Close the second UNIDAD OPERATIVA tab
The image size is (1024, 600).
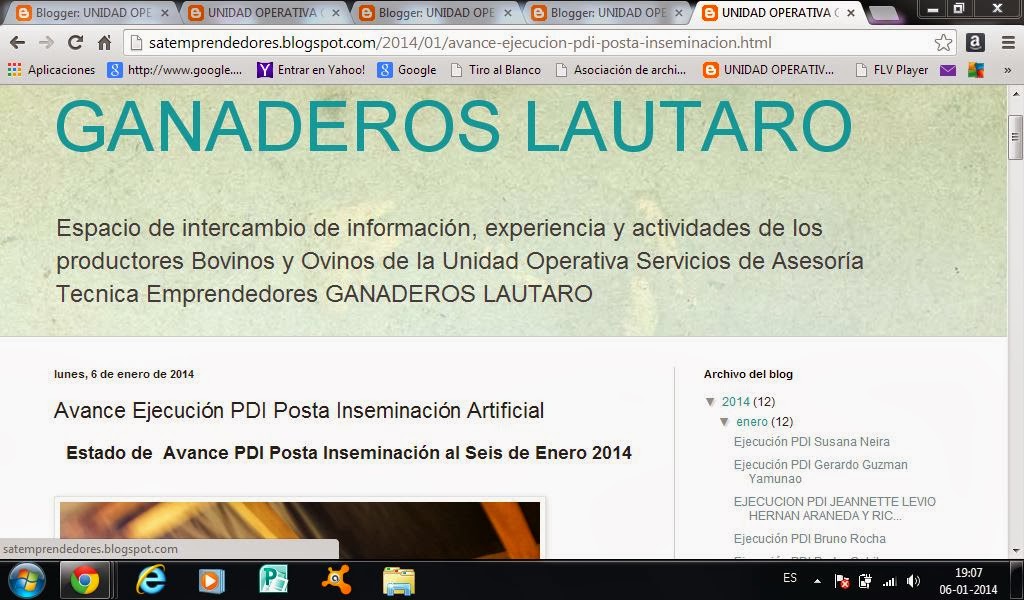[336, 12]
